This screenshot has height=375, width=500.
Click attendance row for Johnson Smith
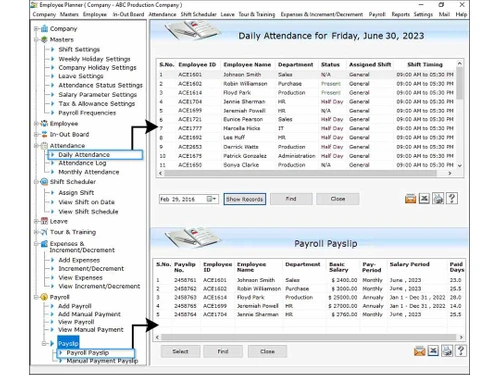(306, 75)
